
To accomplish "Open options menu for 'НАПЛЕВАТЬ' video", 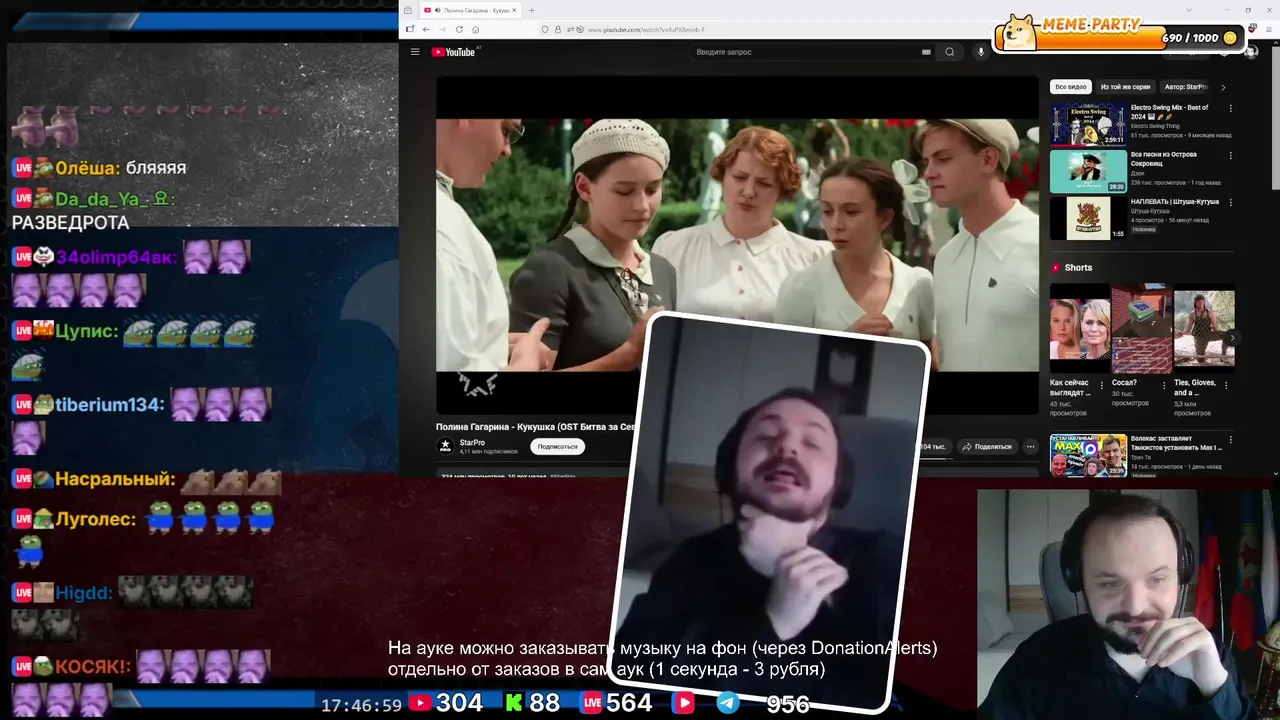I will (1230, 203).
